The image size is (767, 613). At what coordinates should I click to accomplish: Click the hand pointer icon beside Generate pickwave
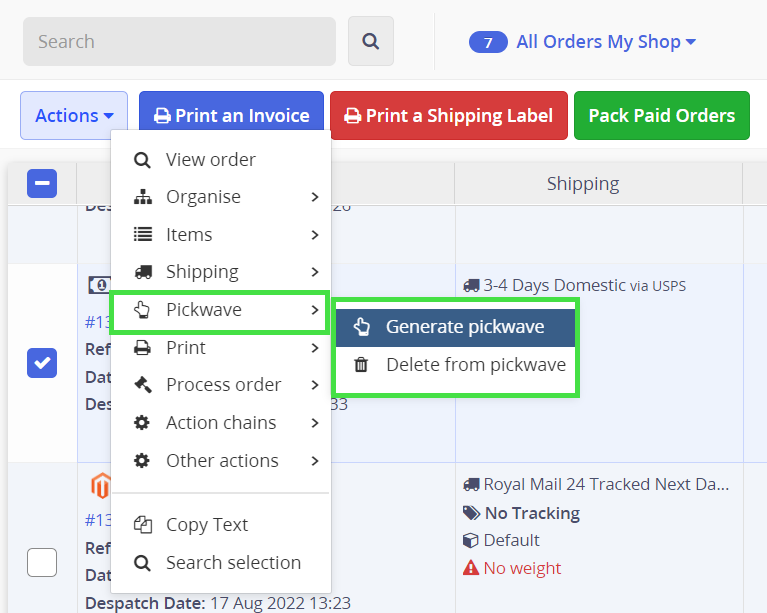point(361,327)
